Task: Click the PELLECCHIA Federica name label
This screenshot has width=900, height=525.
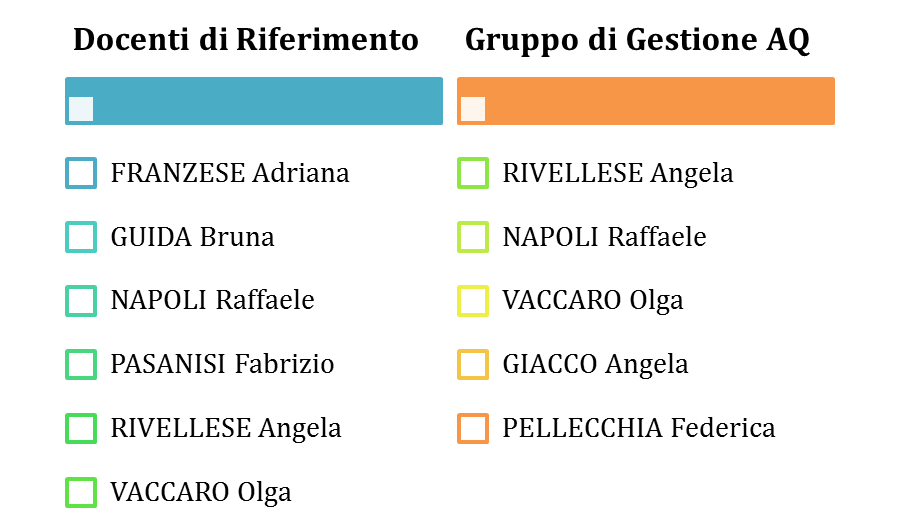Action: (x=639, y=428)
